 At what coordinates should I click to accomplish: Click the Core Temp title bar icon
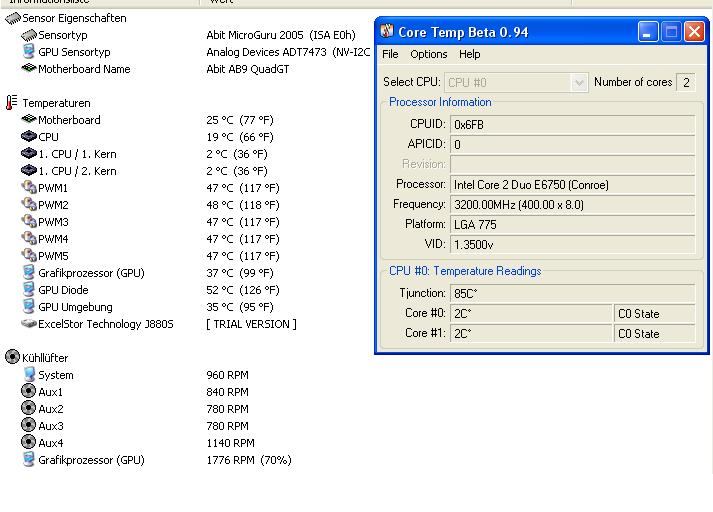coord(387,31)
